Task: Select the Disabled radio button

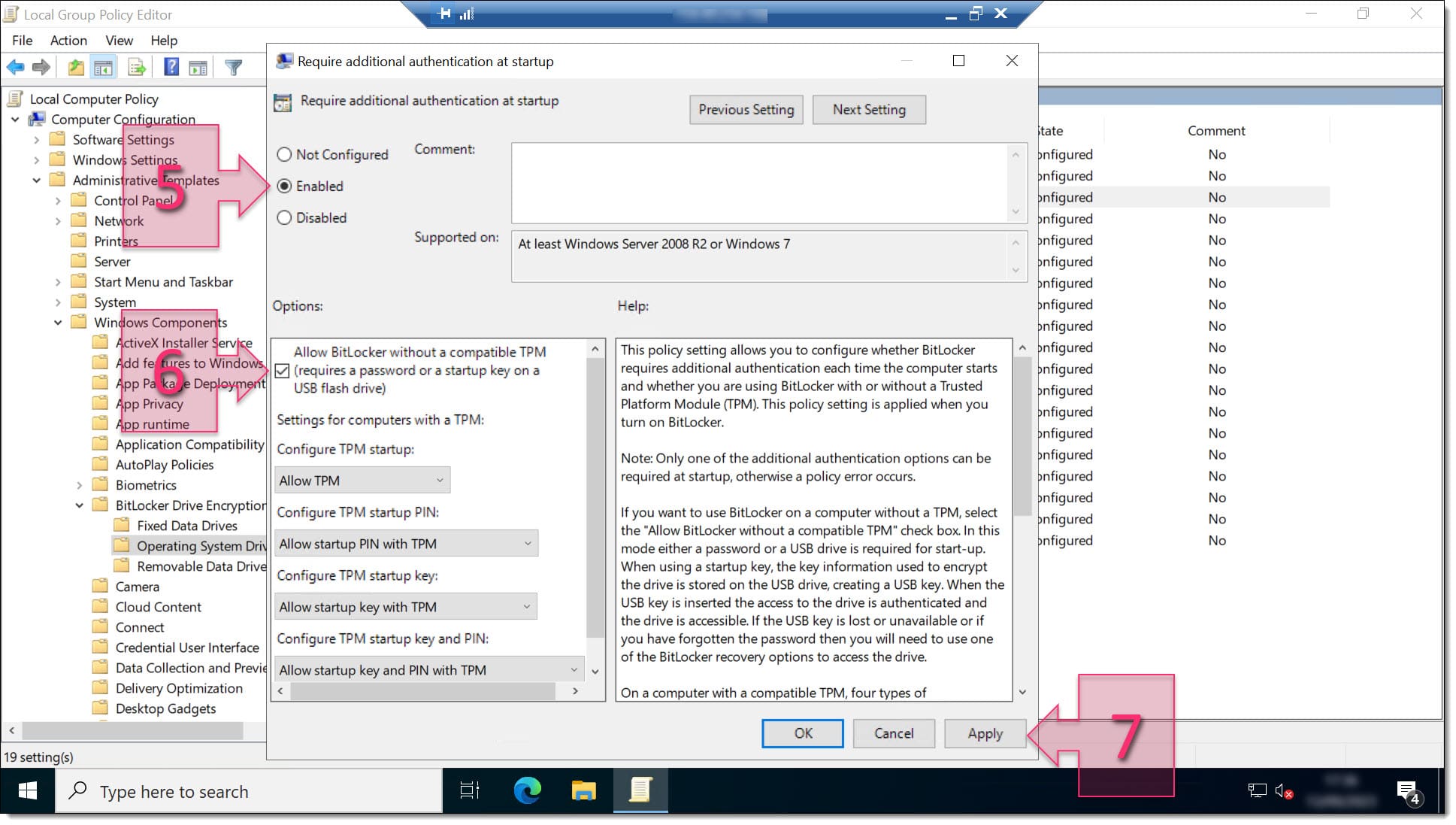Action: (x=284, y=218)
